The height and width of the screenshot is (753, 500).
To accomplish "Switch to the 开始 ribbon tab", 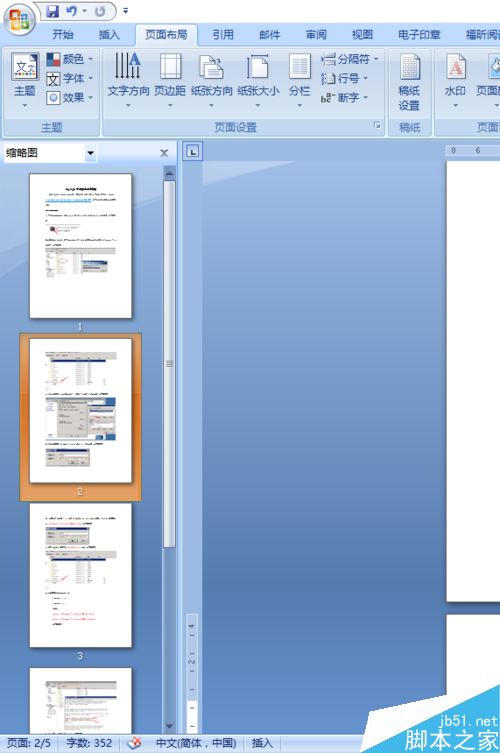I will coord(63,35).
